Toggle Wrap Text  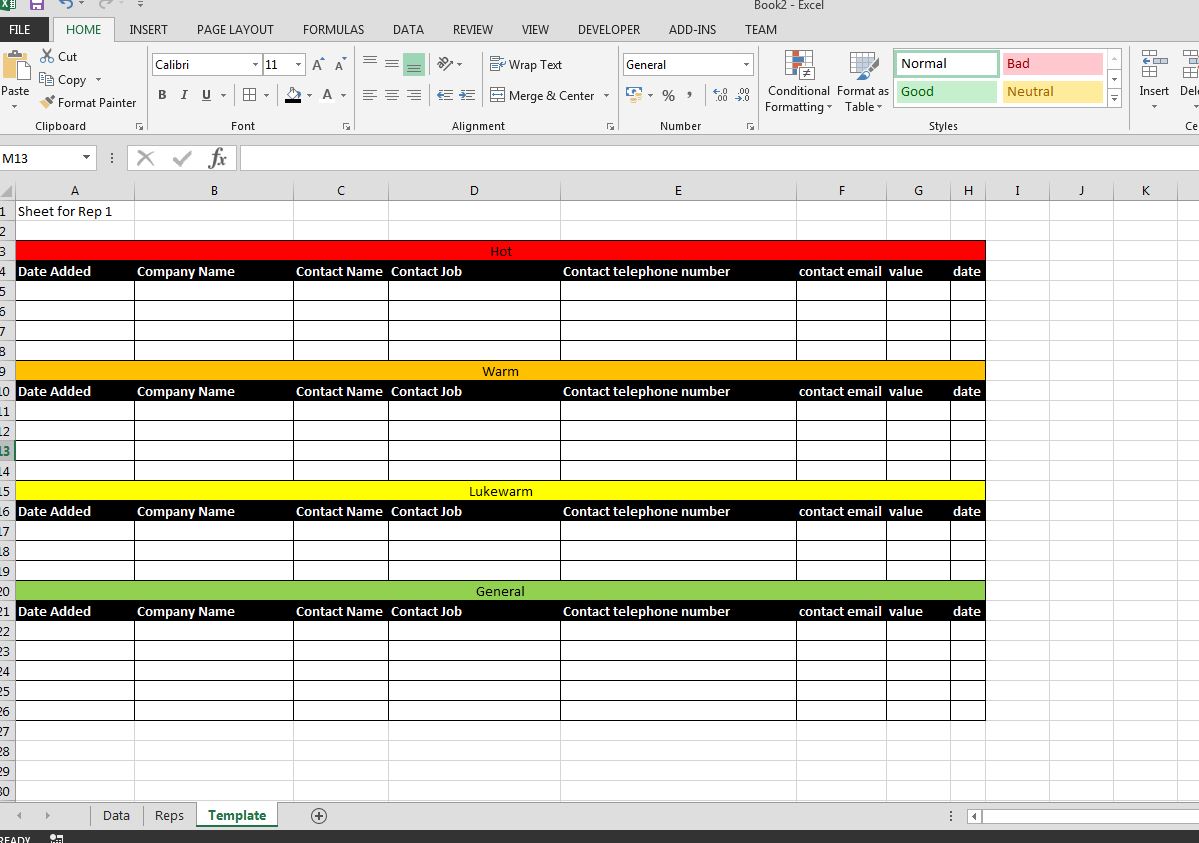[526, 64]
